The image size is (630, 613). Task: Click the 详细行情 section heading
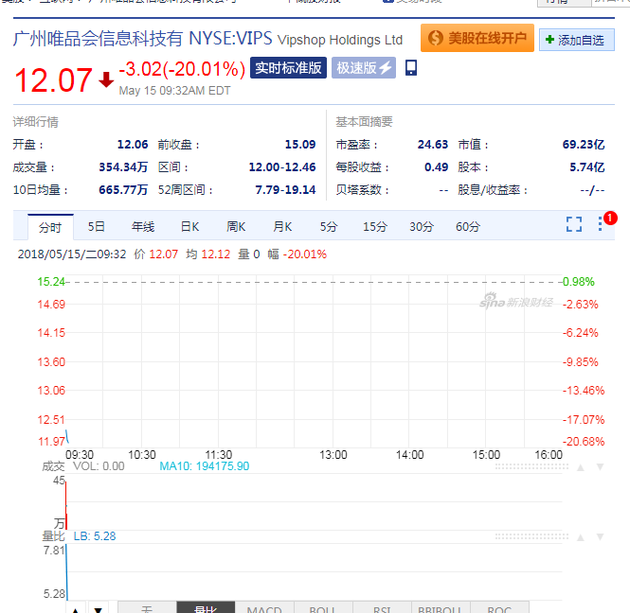[x=36, y=122]
